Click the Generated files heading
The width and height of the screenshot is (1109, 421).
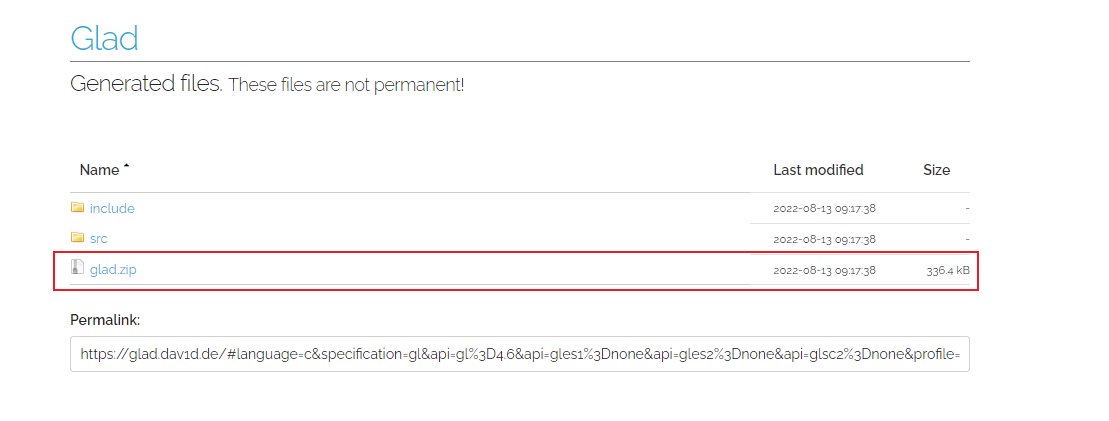click(146, 84)
